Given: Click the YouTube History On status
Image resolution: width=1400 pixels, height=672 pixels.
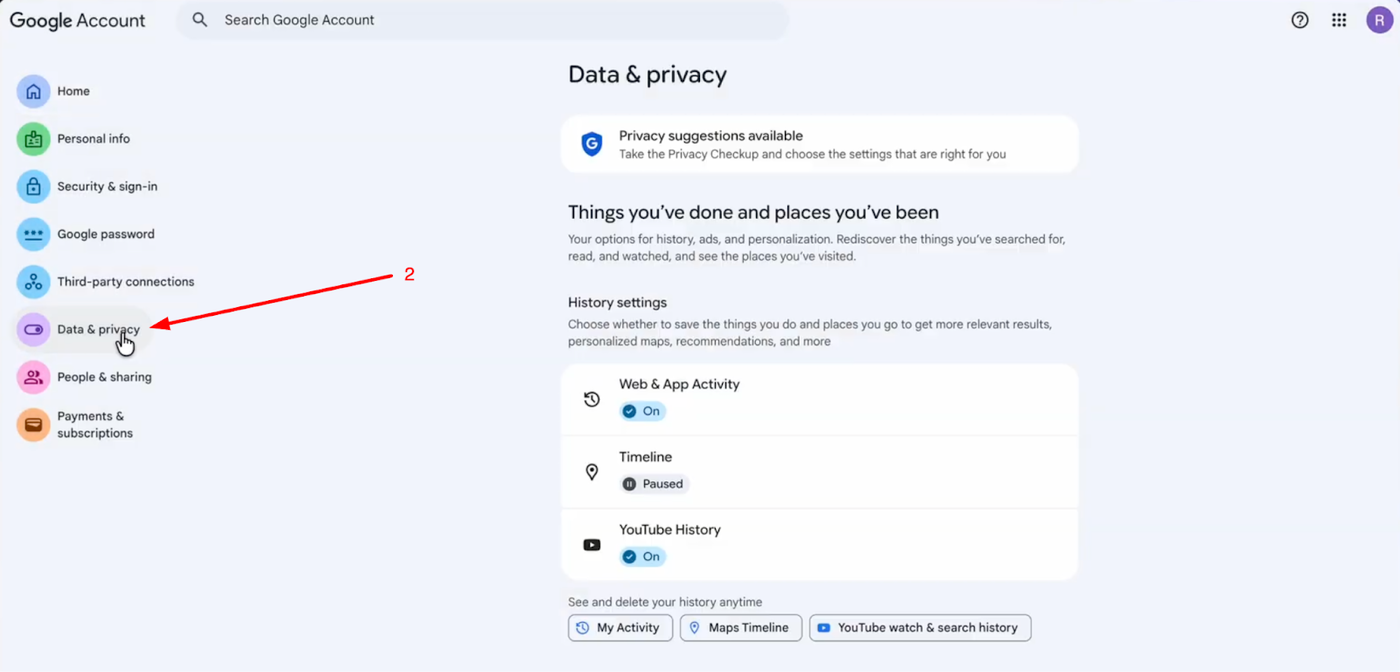Looking at the screenshot, I should click(642, 557).
